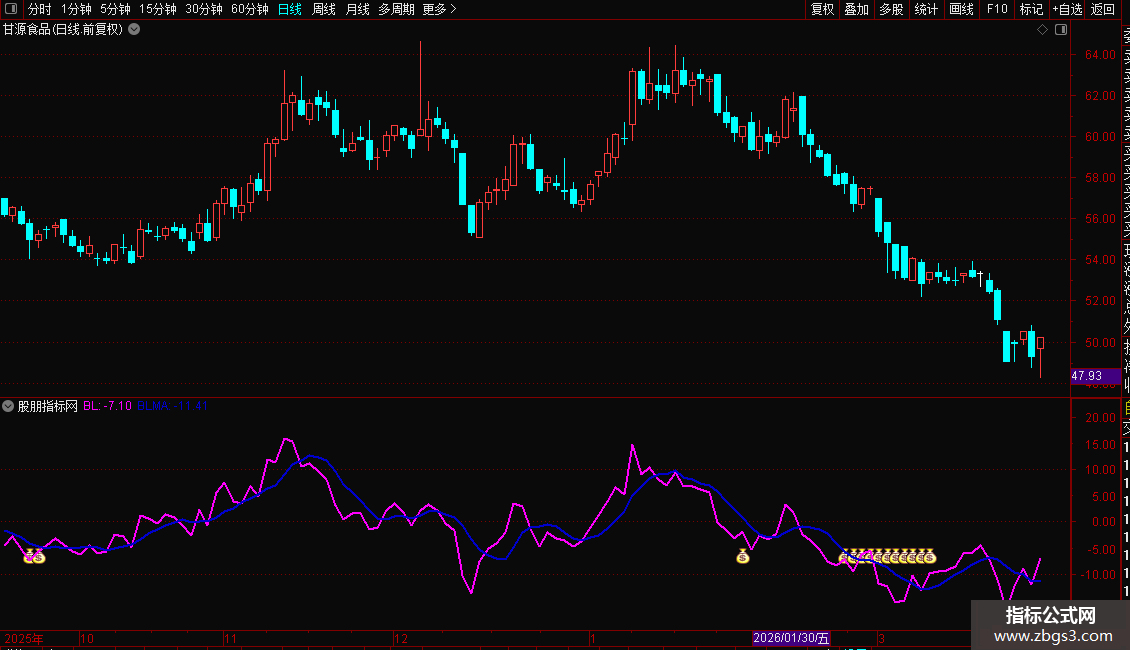Select the 30分钟 period
1130x650 pixels.
tap(204, 9)
